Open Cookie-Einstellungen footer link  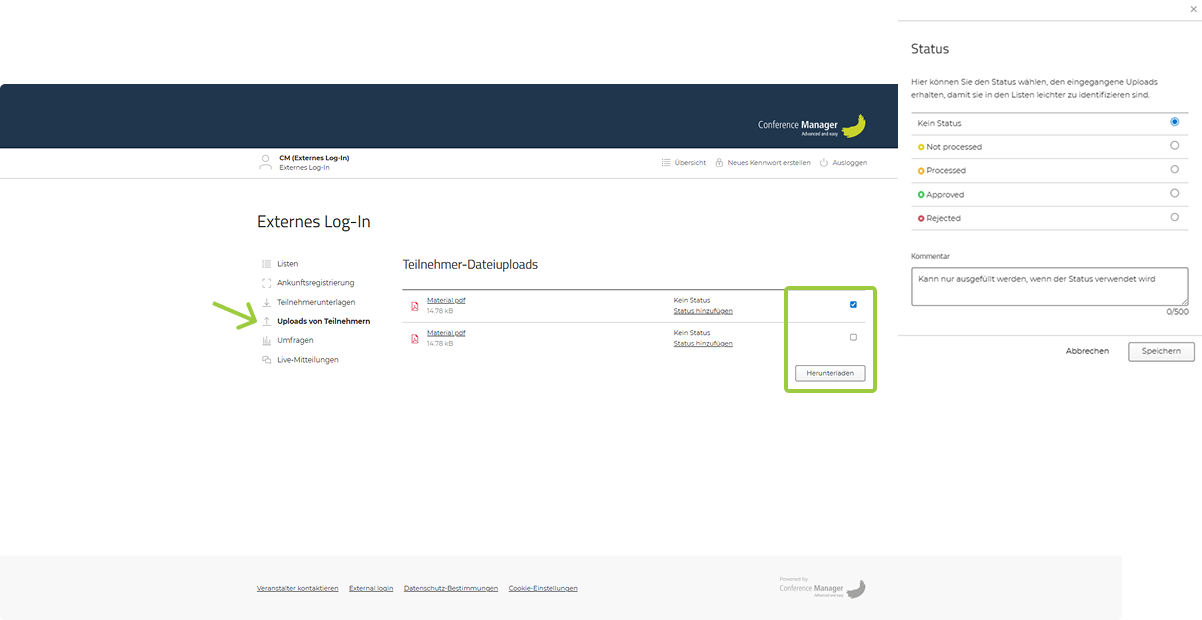tap(543, 588)
